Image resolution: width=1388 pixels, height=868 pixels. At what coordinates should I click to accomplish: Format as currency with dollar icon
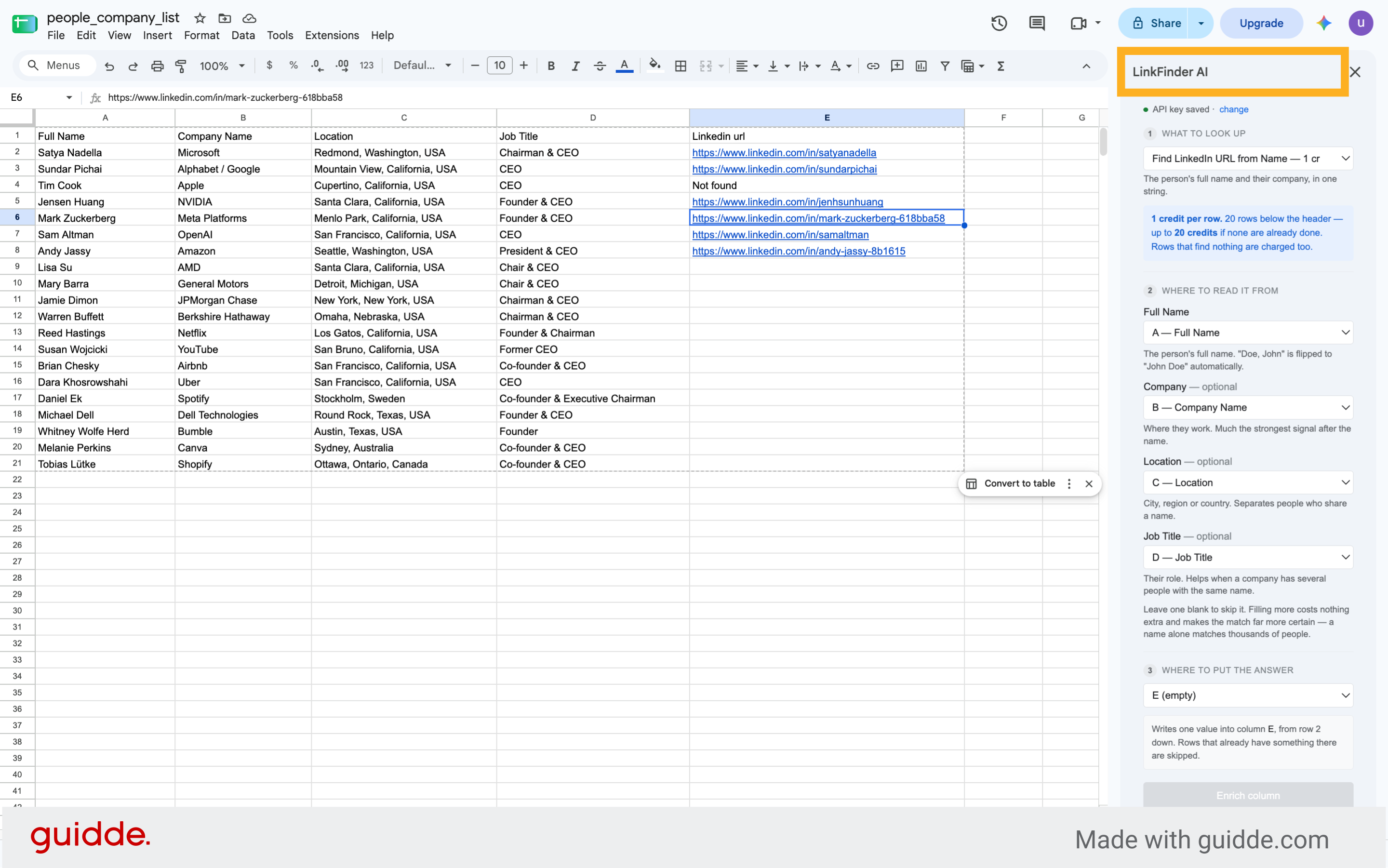[x=269, y=66]
